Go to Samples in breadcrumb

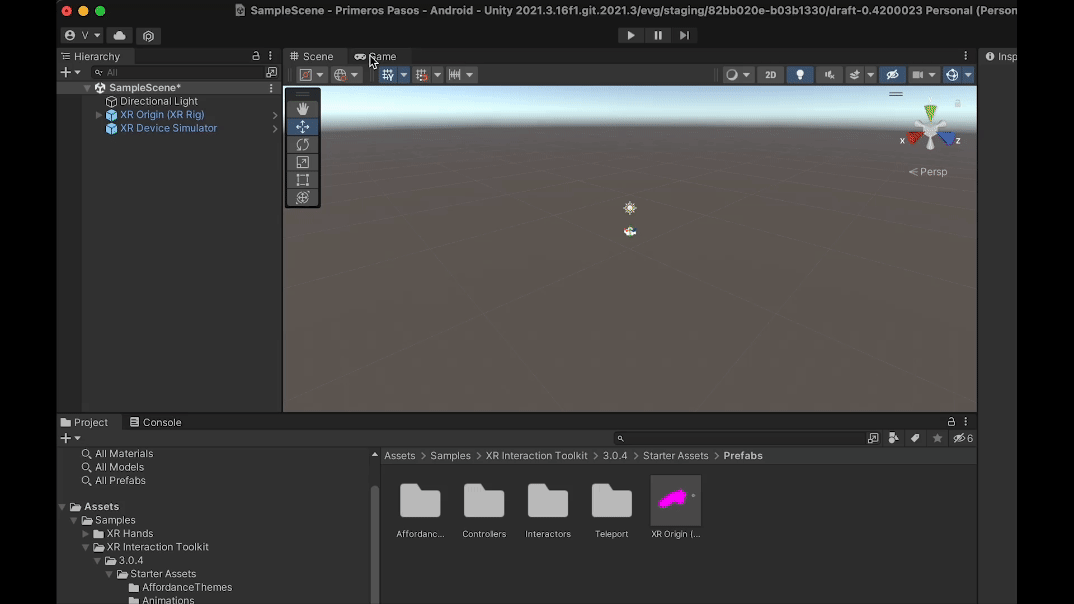450,455
